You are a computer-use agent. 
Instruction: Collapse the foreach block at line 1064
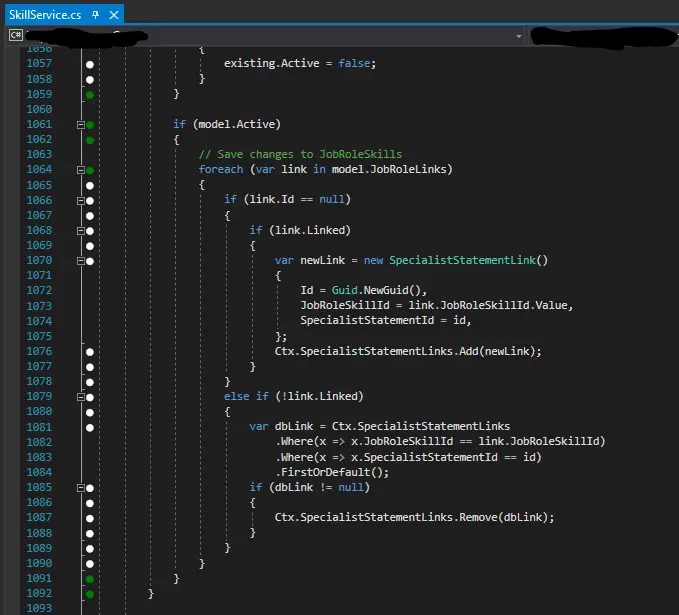81,170
